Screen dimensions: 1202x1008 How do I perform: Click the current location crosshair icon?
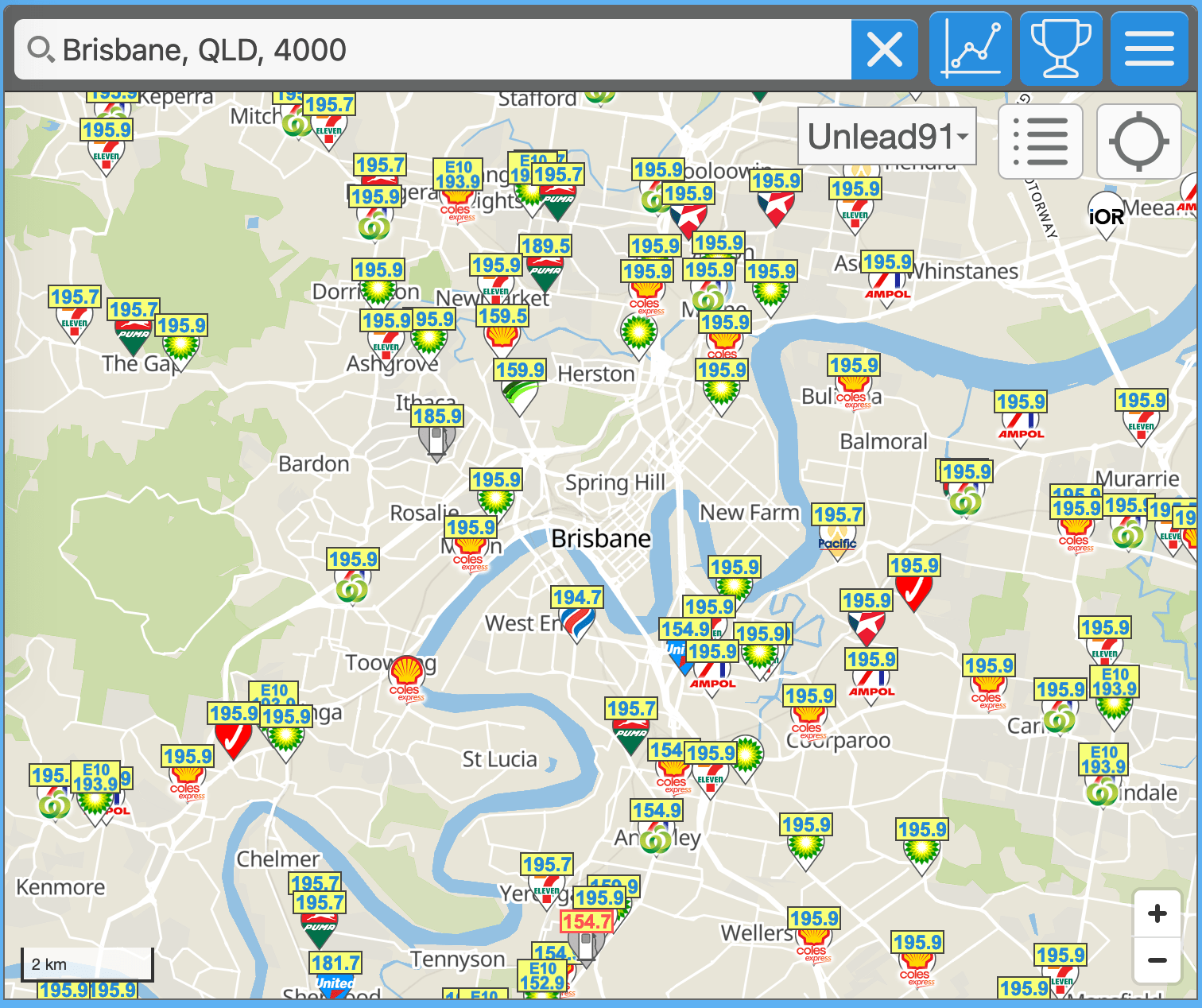(x=1138, y=142)
